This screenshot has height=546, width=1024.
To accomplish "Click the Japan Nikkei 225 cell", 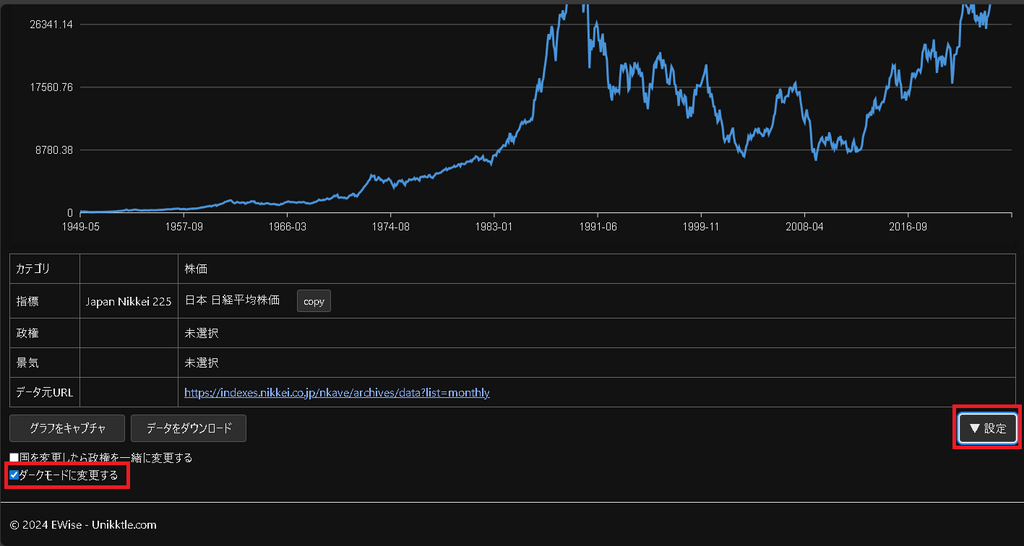I will click(x=129, y=301).
